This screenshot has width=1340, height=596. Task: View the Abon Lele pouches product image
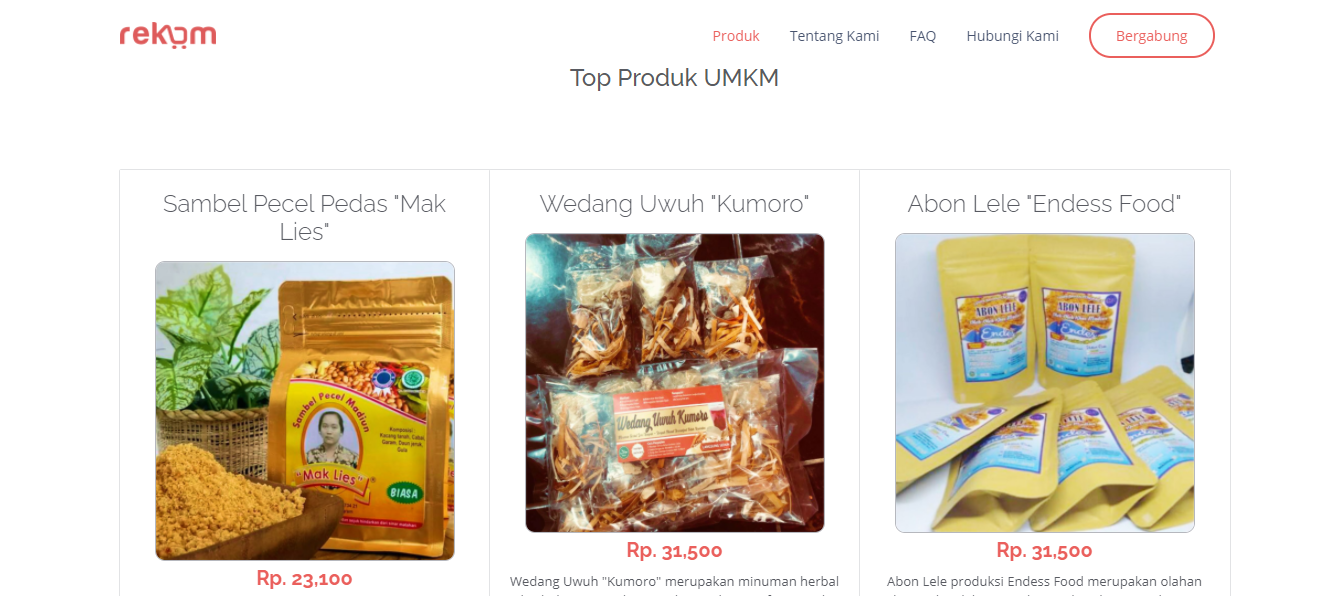coord(1044,383)
